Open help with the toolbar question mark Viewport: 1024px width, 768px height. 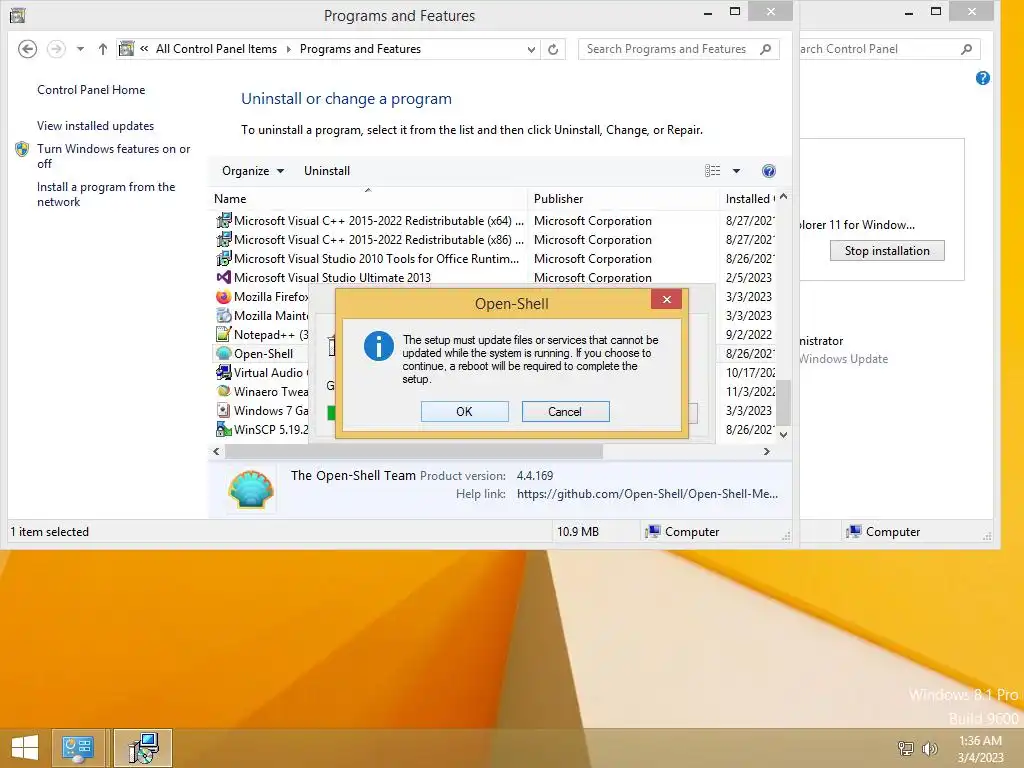pos(769,170)
